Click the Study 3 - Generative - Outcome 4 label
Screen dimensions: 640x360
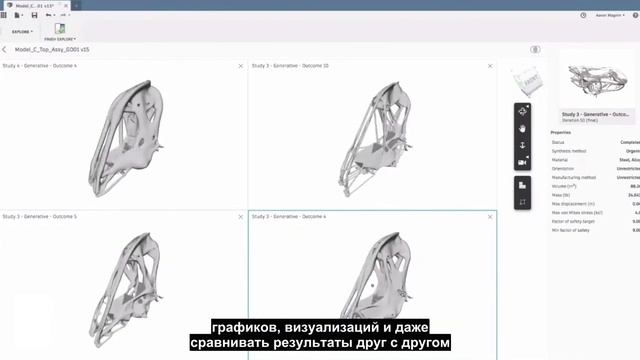point(289,217)
